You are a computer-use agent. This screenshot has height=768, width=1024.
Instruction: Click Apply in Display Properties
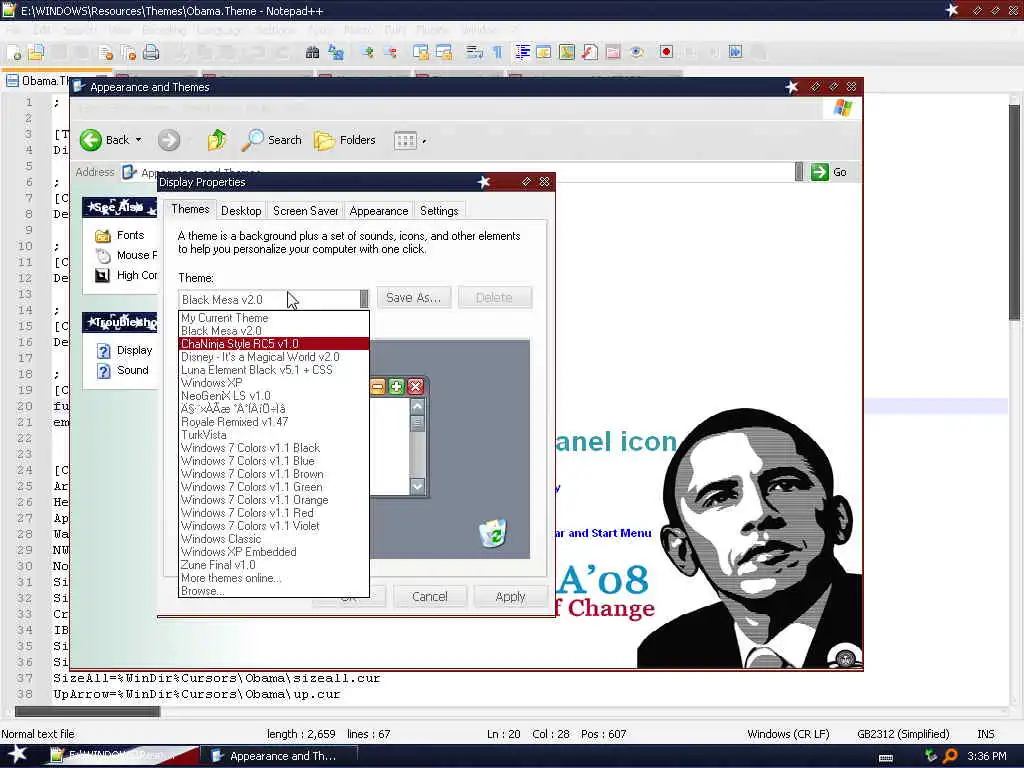[x=510, y=597]
